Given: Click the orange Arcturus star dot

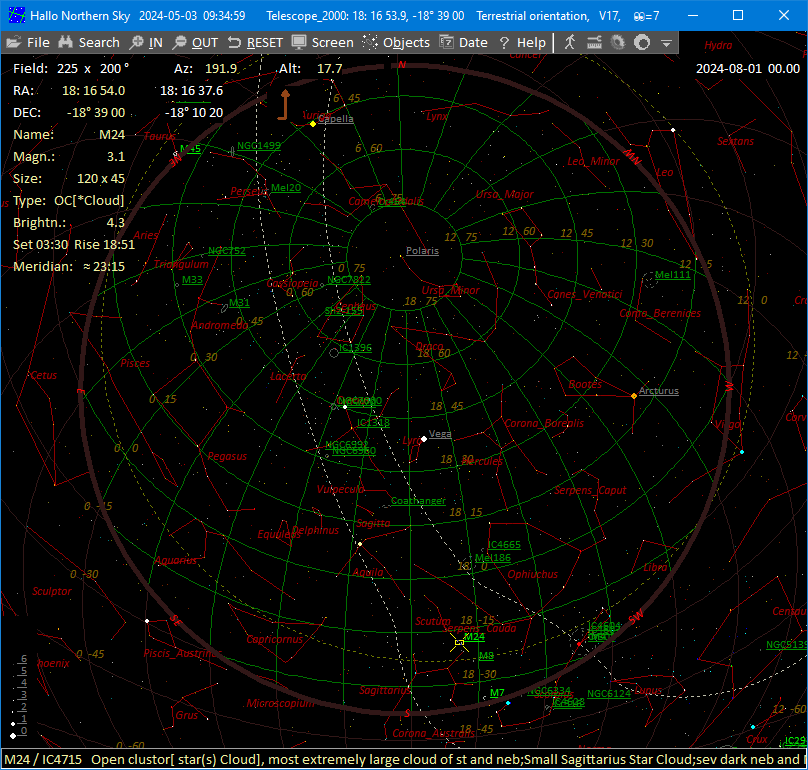Looking at the screenshot, I should (x=634, y=396).
